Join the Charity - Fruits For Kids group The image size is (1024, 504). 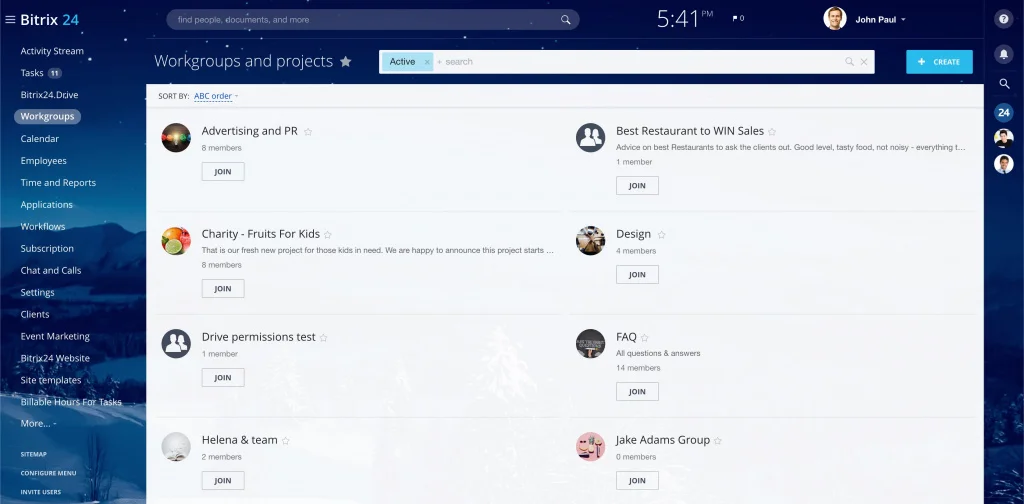(x=222, y=289)
